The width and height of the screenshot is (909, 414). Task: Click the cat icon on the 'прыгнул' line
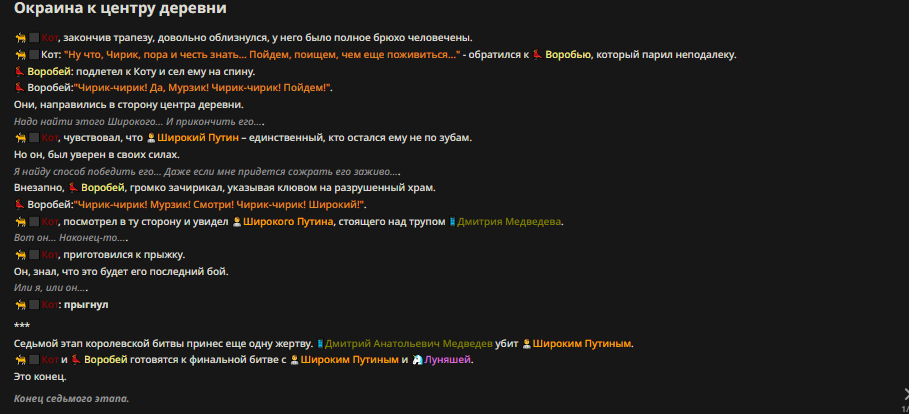point(20,304)
